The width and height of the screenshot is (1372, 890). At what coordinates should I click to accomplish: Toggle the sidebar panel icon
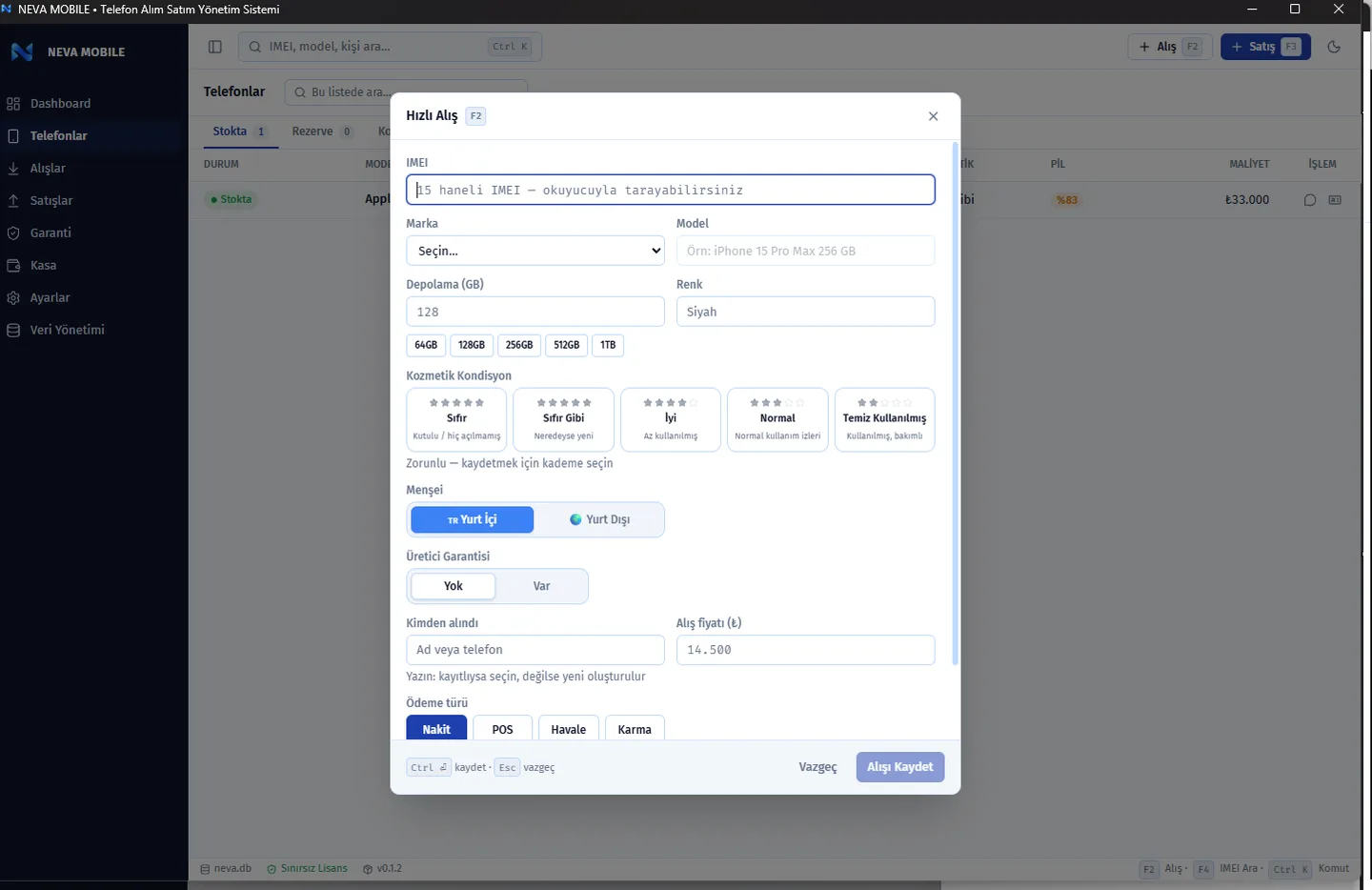pos(215,47)
